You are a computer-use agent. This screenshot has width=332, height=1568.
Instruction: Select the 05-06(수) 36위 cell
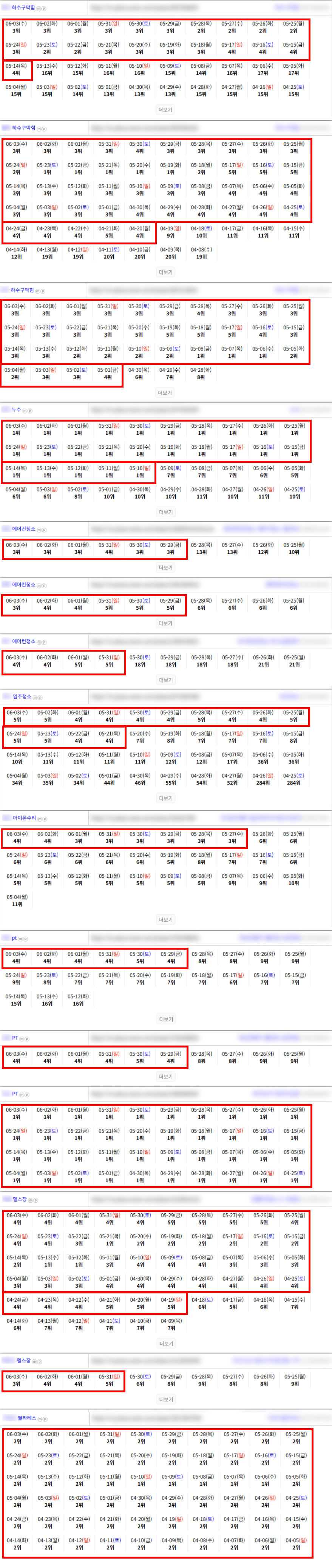(x=263, y=759)
